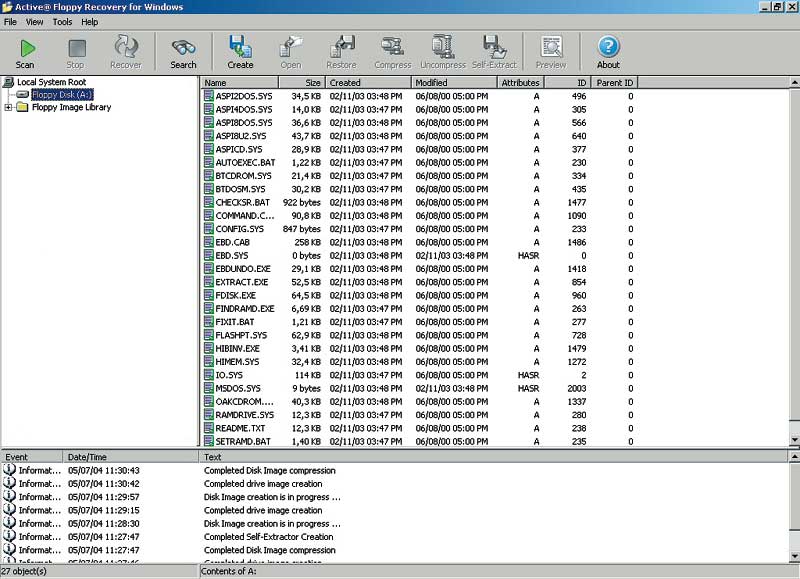This screenshot has height=579, width=800.
Task: Select the EXTRACT.EXE file name
Action: [241, 282]
